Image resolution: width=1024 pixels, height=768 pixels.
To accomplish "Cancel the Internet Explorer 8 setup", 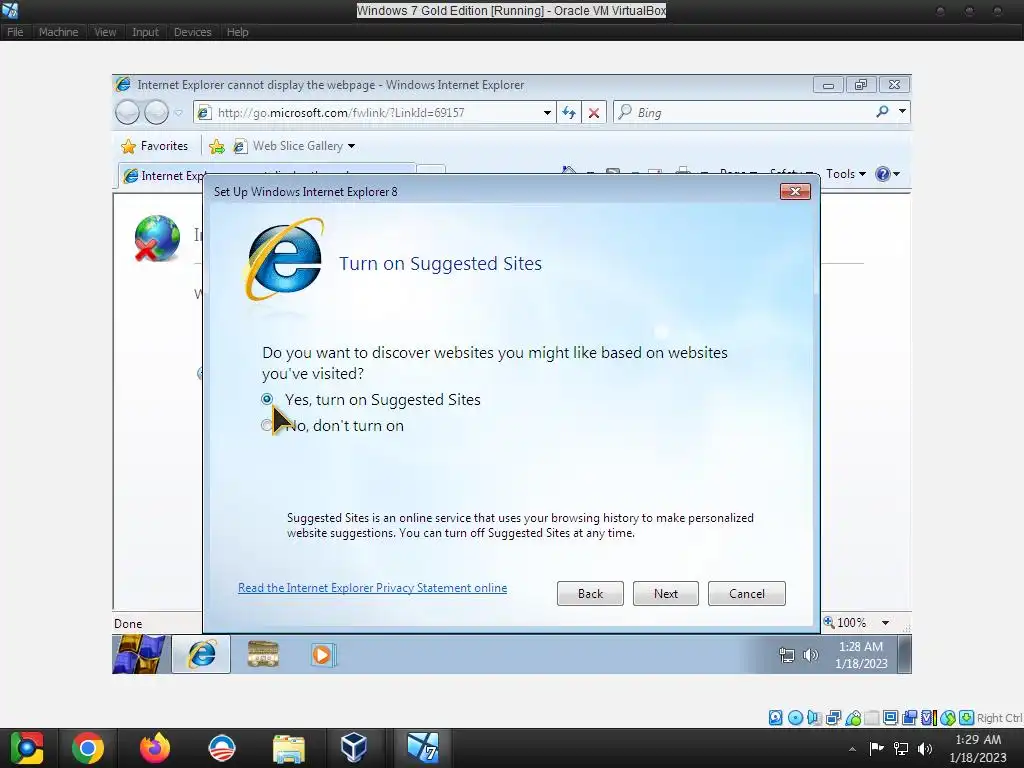I will pos(746,593).
